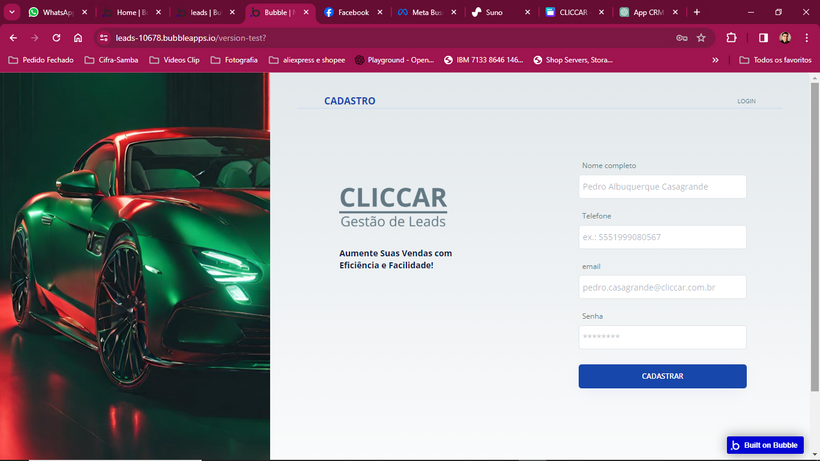Open the aliexpress e shopee folder
The height and width of the screenshot is (461, 820).
307,60
